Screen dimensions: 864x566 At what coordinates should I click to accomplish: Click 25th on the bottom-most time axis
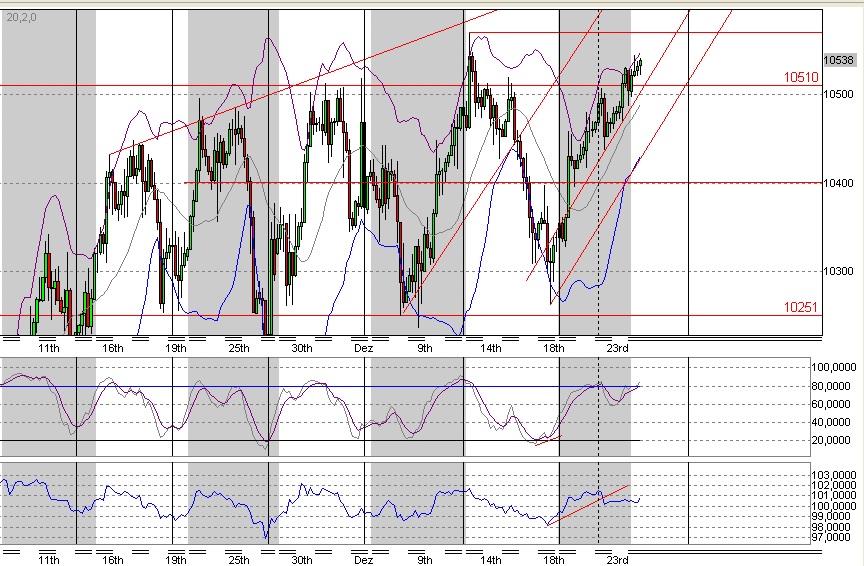point(239,559)
